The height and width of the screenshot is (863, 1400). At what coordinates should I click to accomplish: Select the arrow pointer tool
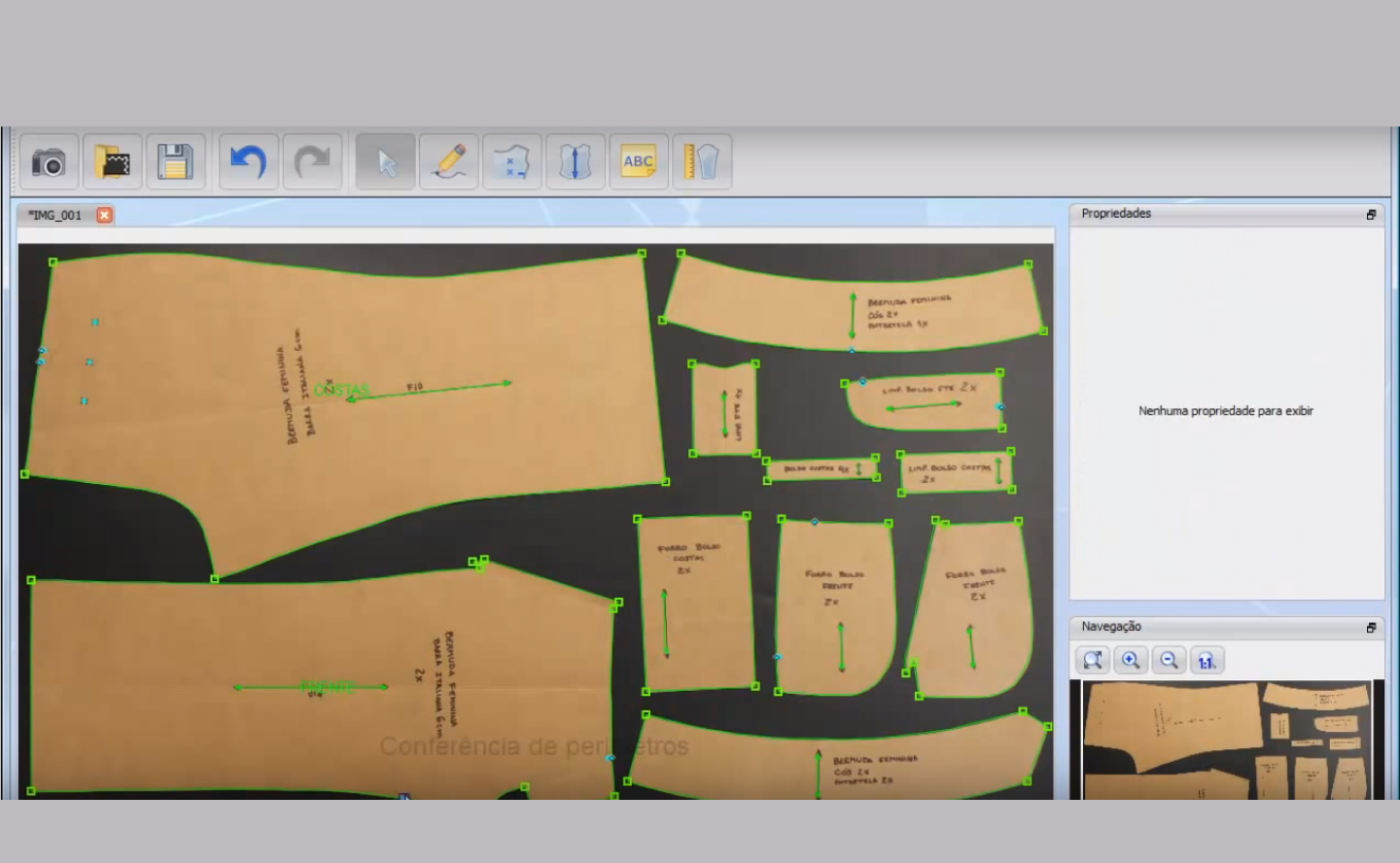pos(386,162)
